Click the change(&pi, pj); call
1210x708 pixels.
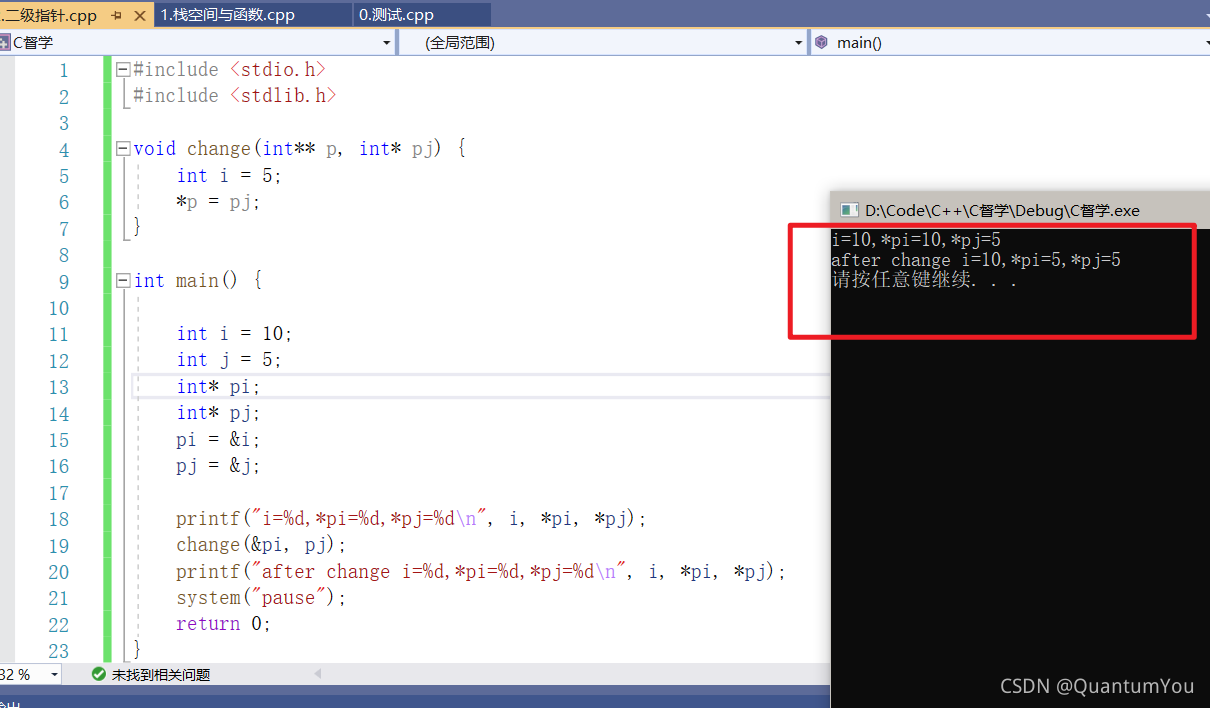pos(261,545)
